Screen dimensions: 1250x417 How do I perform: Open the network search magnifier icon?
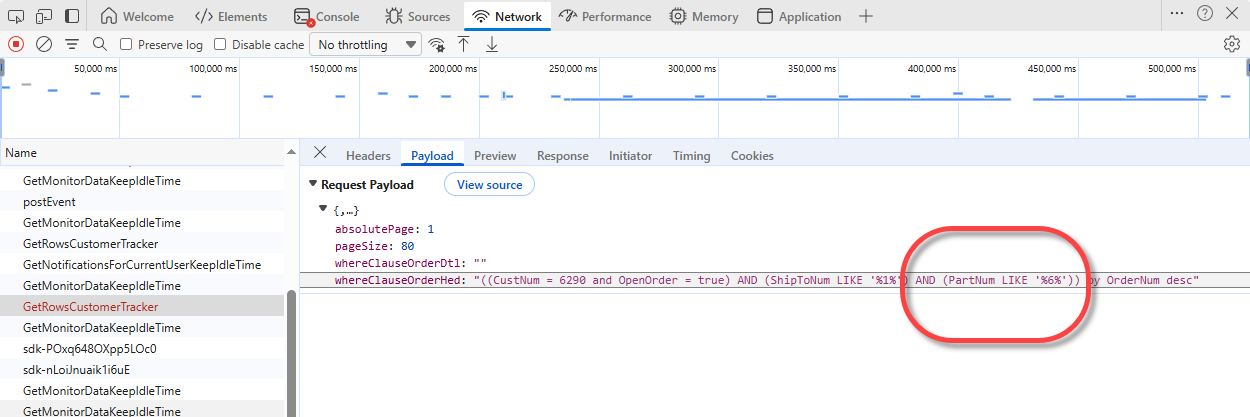[x=99, y=44]
